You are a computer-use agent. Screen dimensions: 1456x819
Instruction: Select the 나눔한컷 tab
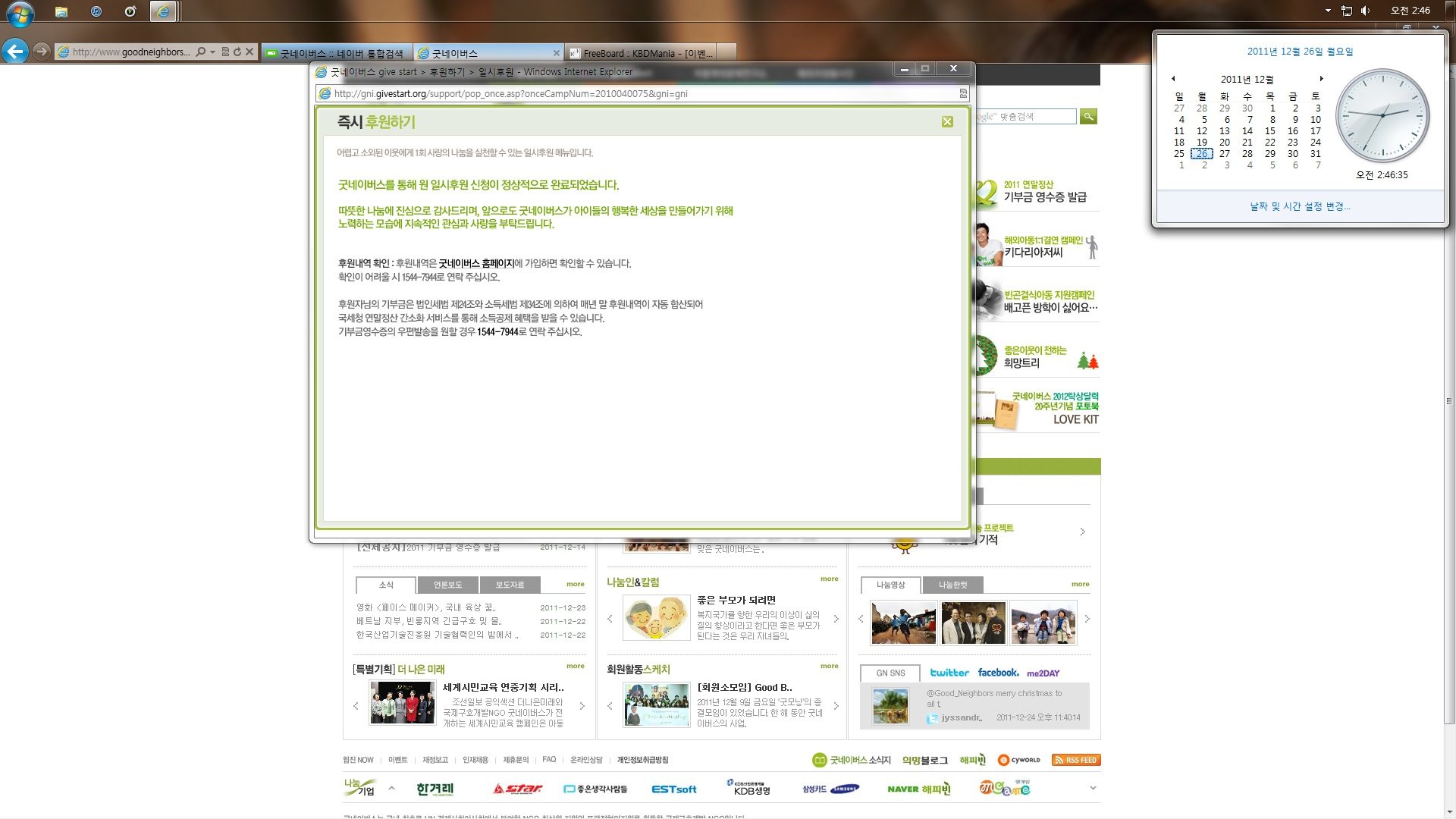[953, 585]
